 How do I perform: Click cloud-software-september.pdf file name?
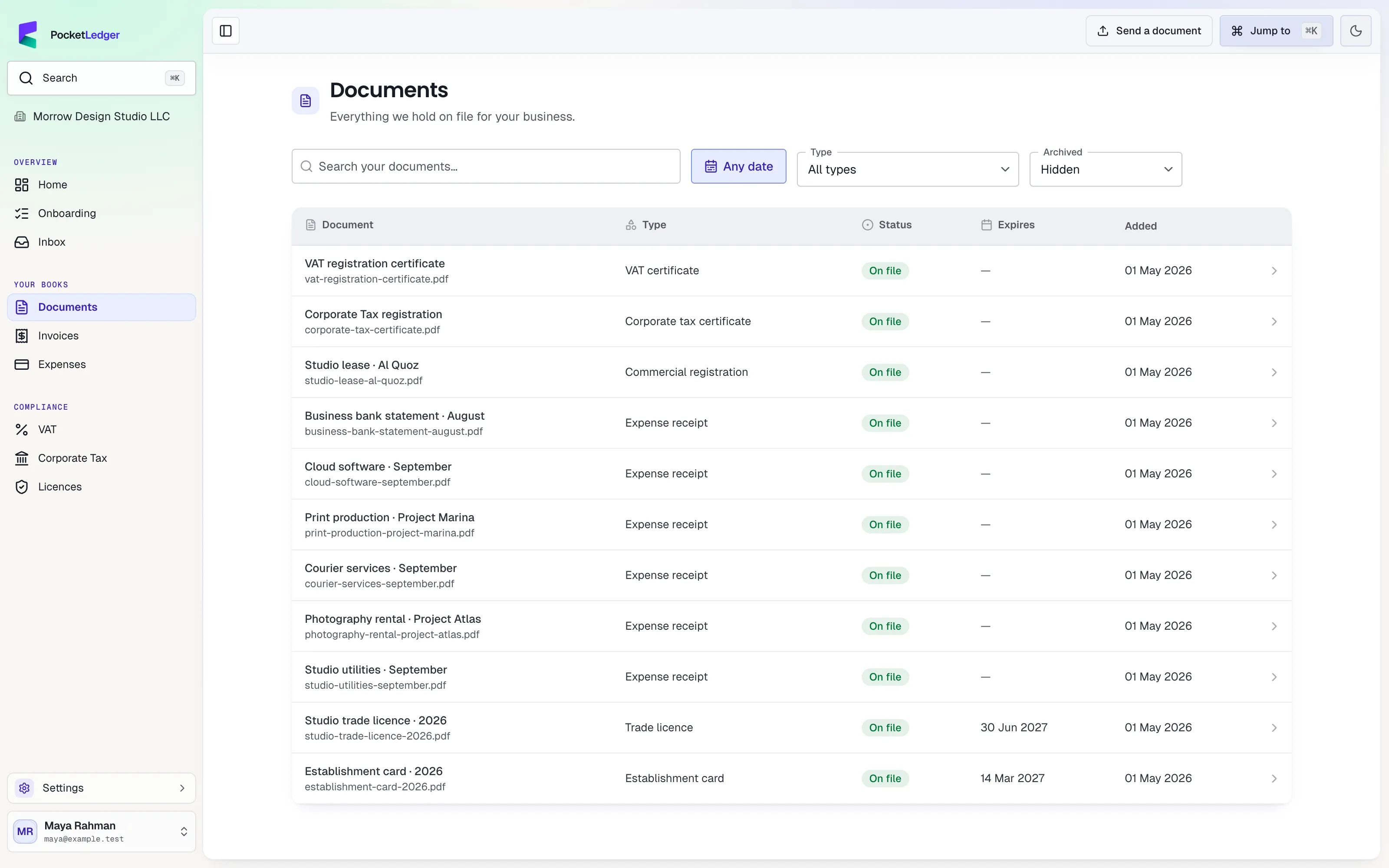tap(377, 482)
